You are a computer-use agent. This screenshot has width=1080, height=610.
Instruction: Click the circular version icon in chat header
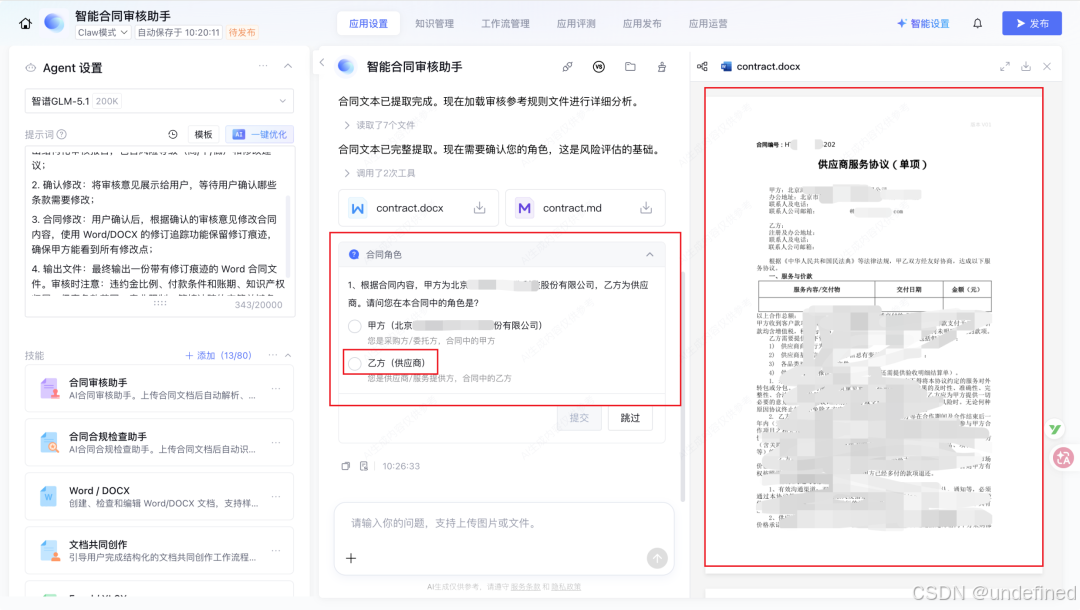pyautogui.click(x=599, y=67)
